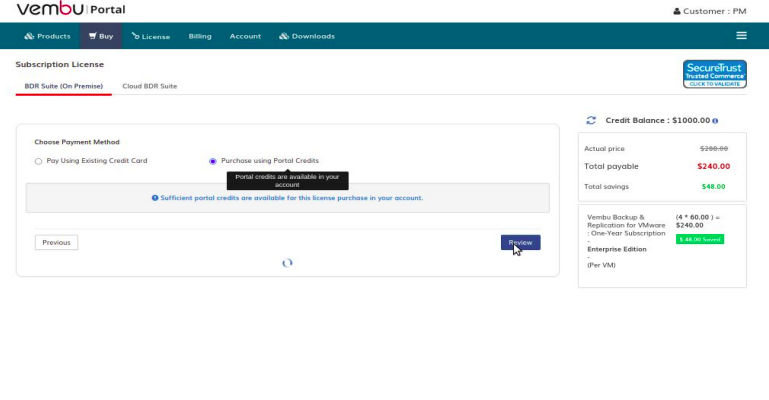Click the (4 * 60.00) = $240.00 calculation

click(x=697, y=221)
